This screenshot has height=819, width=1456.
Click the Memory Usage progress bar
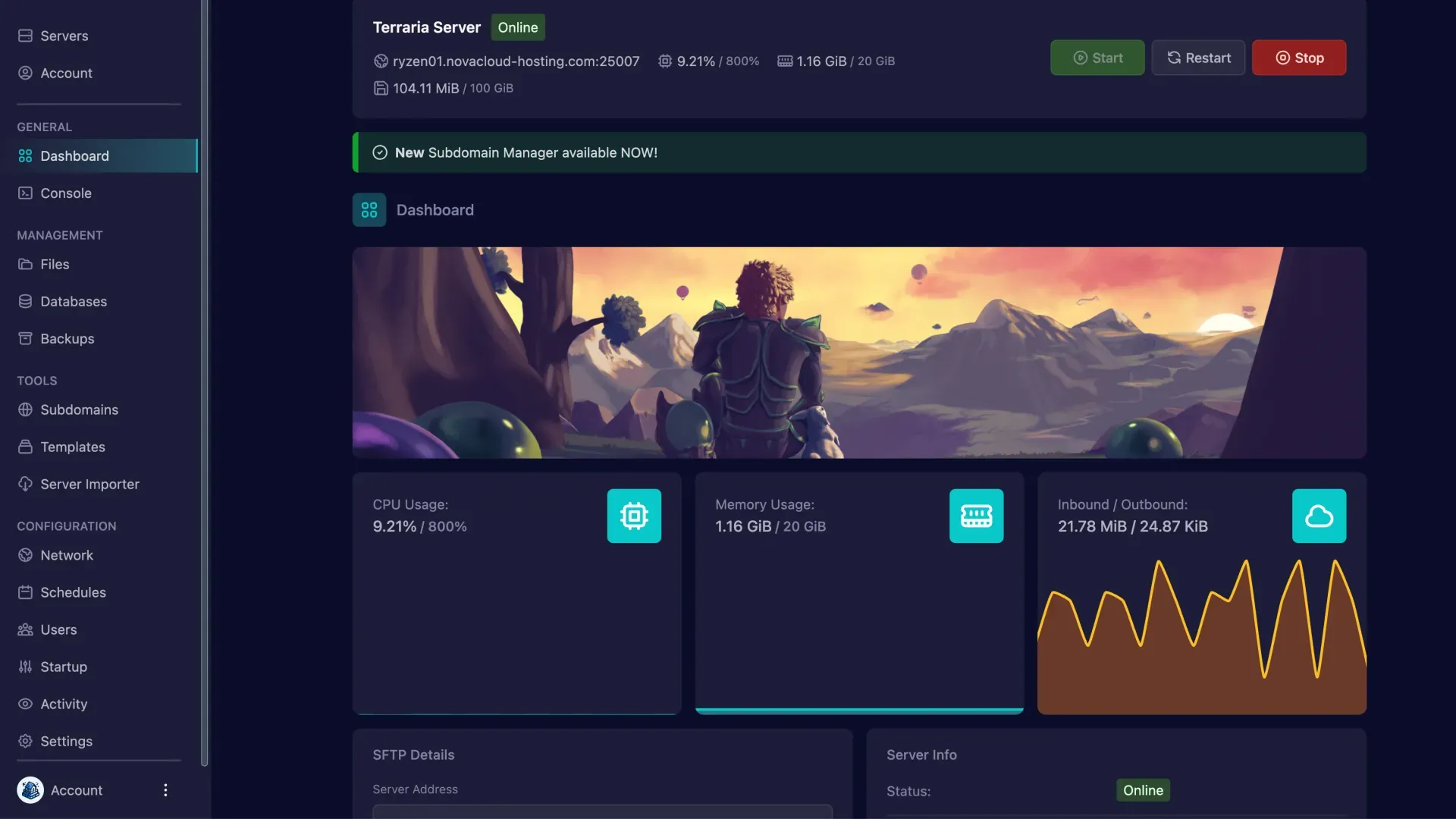[x=859, y=711]
